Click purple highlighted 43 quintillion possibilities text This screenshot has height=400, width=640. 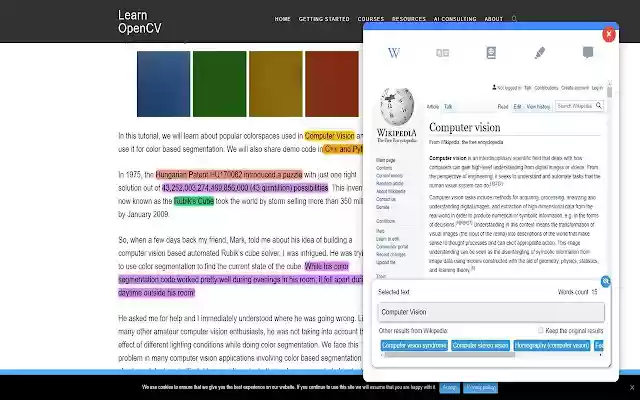[245, 188]
